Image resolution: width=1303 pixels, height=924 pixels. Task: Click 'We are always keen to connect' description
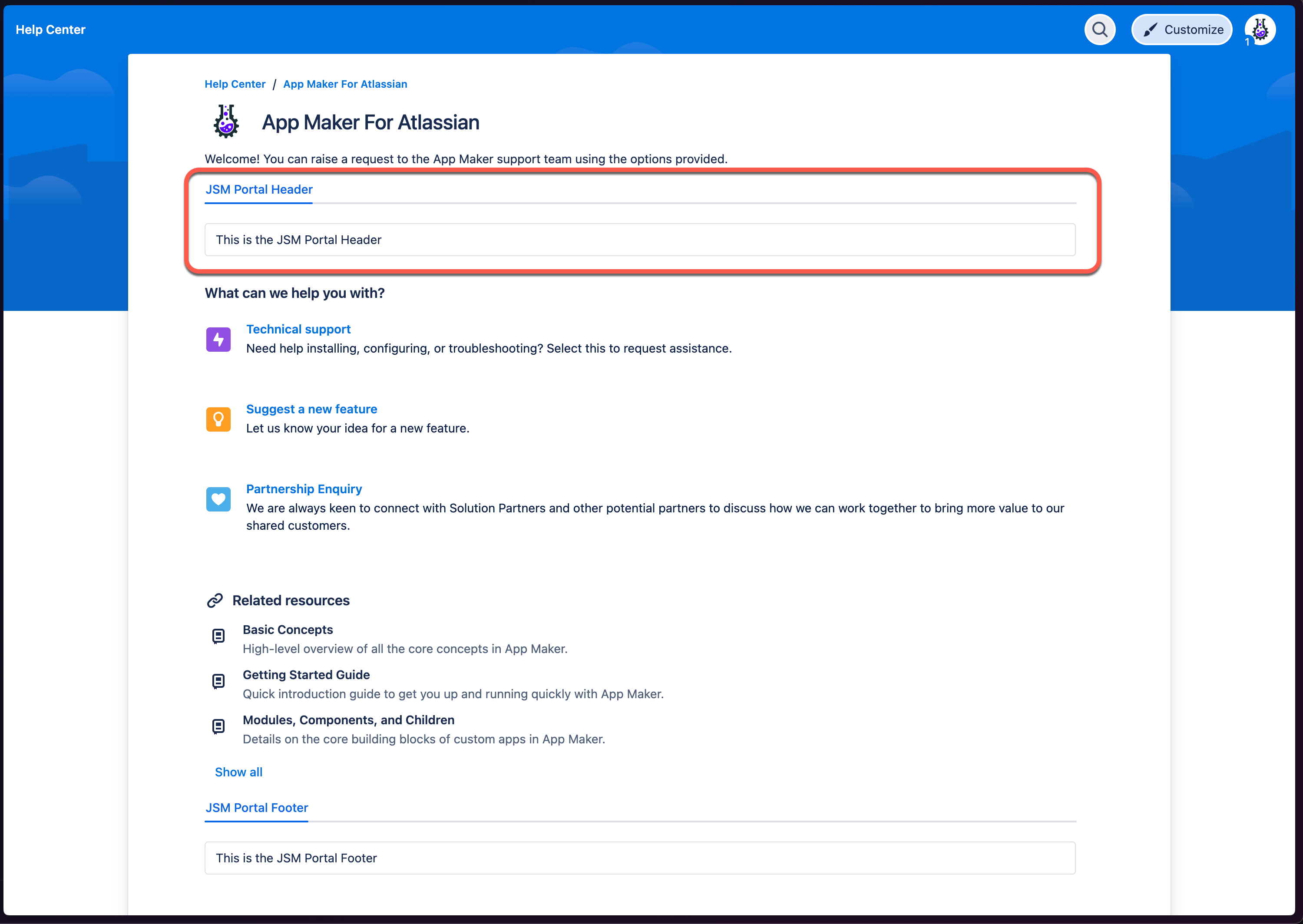click(655, 517)
